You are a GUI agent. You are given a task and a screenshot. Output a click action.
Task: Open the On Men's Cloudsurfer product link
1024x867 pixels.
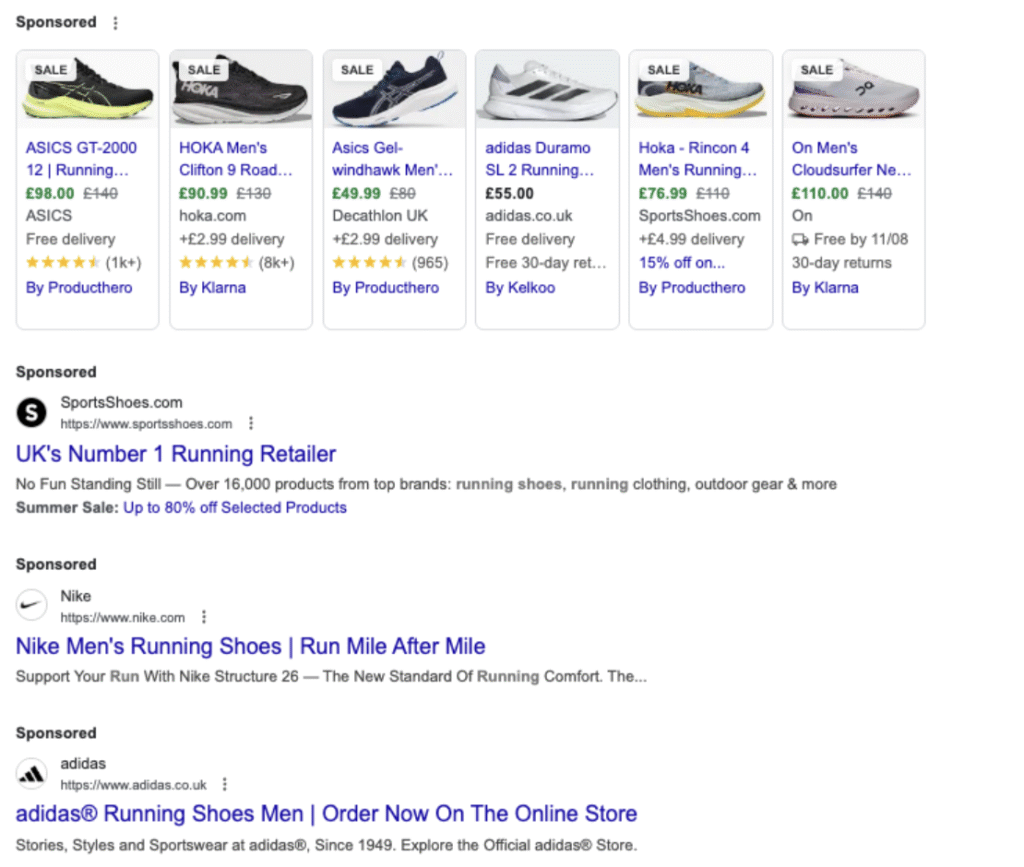pos(852,159)
